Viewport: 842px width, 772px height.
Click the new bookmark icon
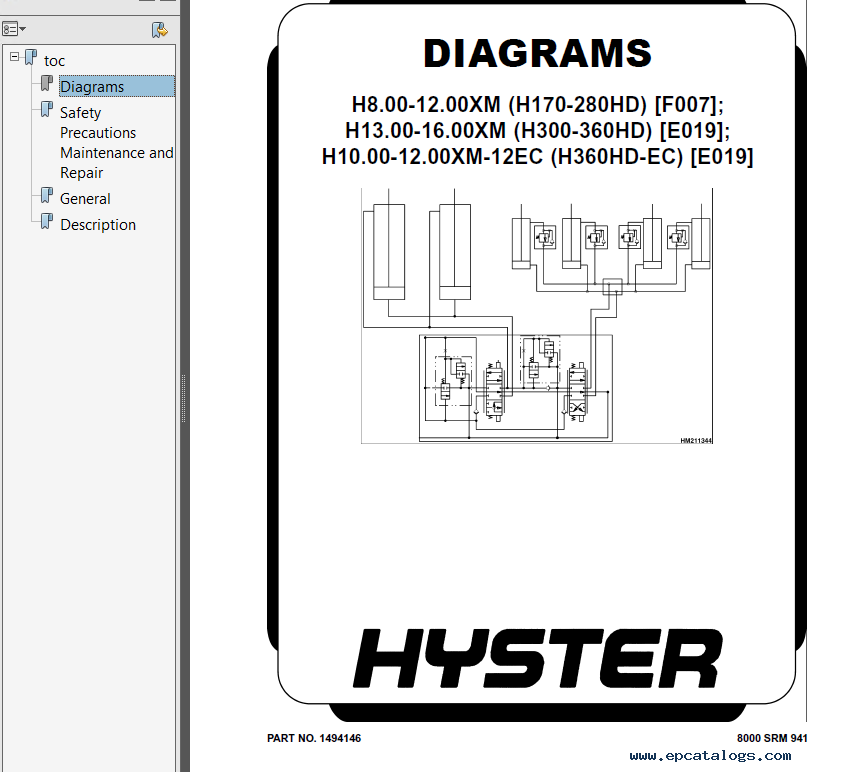[x=159, y=30]
